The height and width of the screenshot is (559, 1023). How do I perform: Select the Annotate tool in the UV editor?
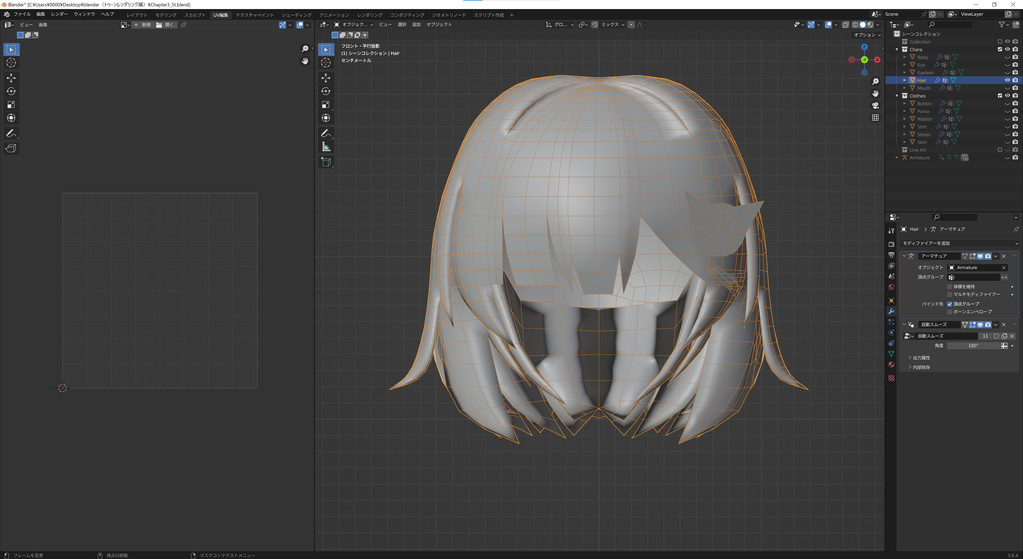click(x=11, y=133)
